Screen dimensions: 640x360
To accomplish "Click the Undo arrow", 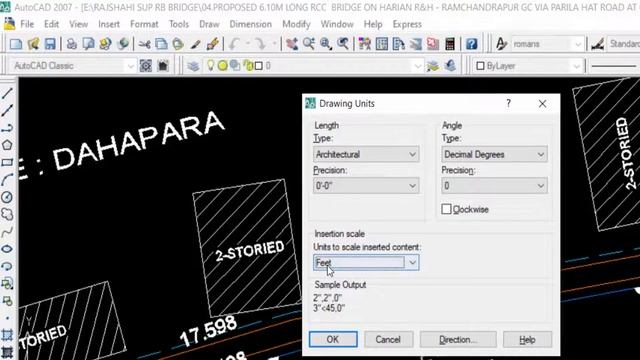I will click(x=234, y=44).
